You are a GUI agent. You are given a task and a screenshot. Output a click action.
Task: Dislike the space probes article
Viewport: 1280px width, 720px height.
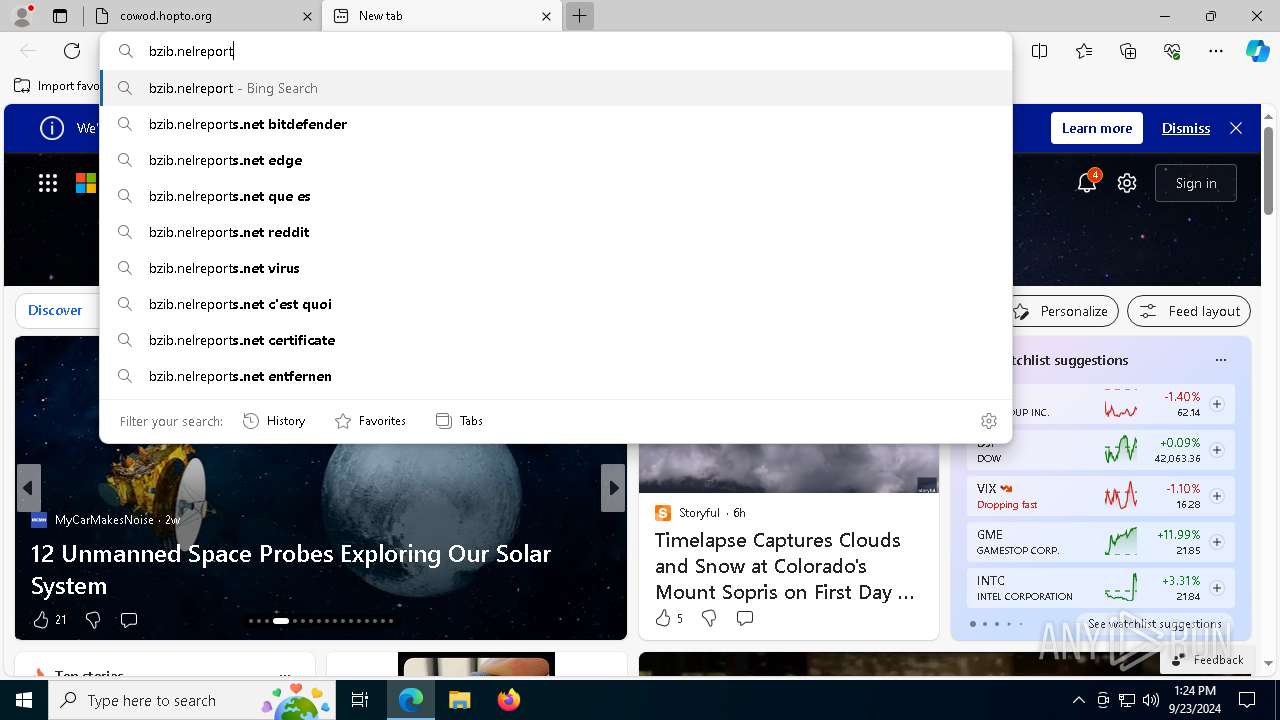93,620
